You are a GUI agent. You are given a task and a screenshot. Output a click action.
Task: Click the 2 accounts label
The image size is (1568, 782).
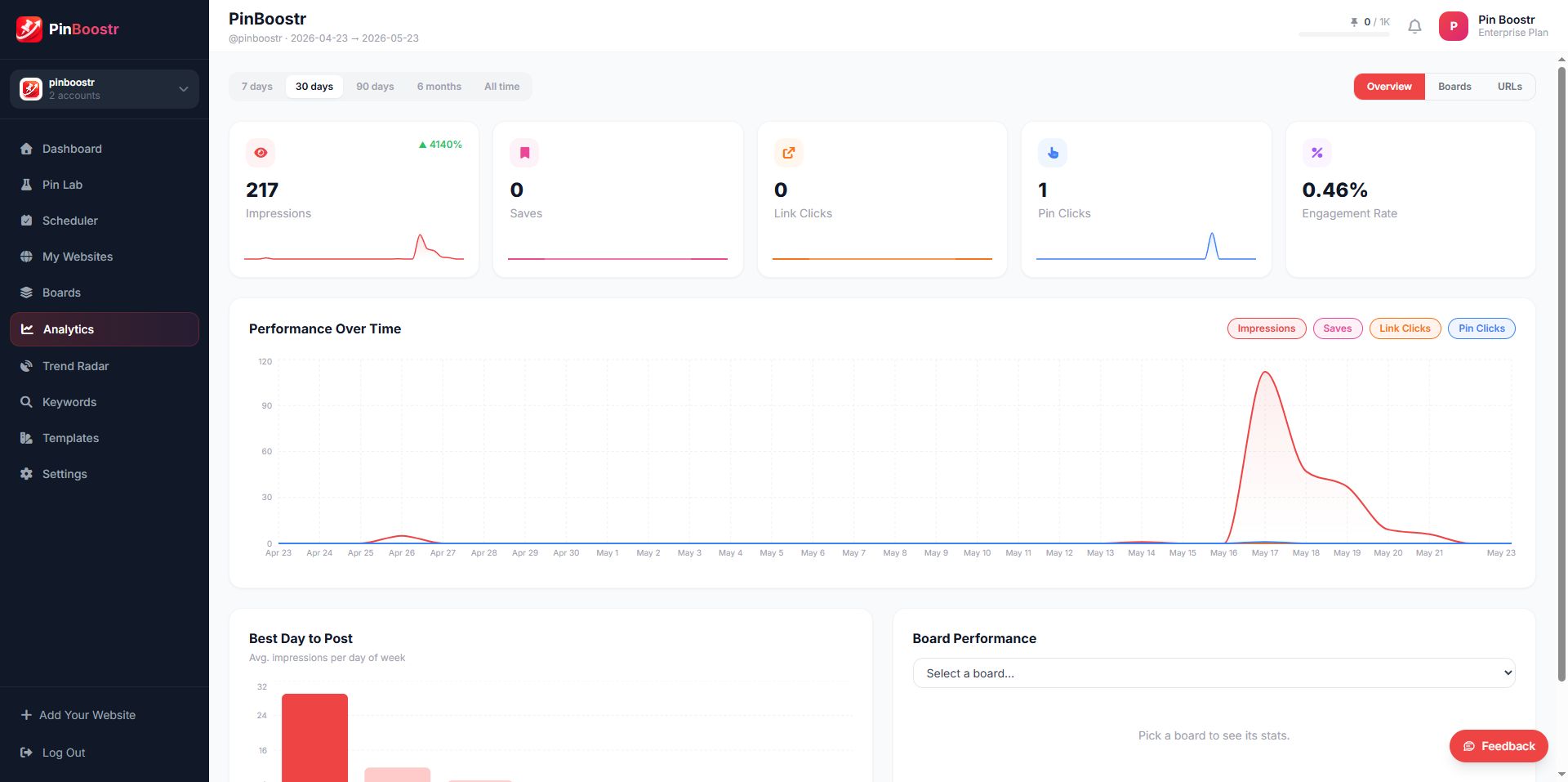[74, 96]
